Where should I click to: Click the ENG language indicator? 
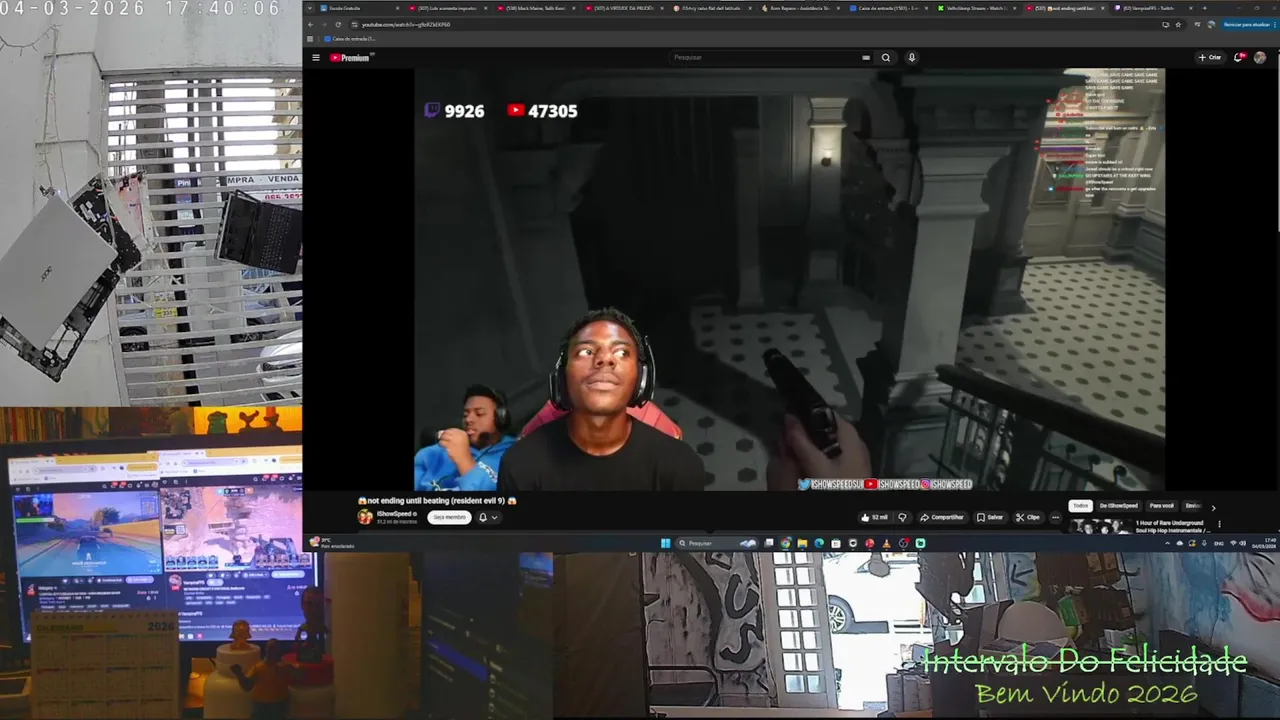click(1219, 543)
